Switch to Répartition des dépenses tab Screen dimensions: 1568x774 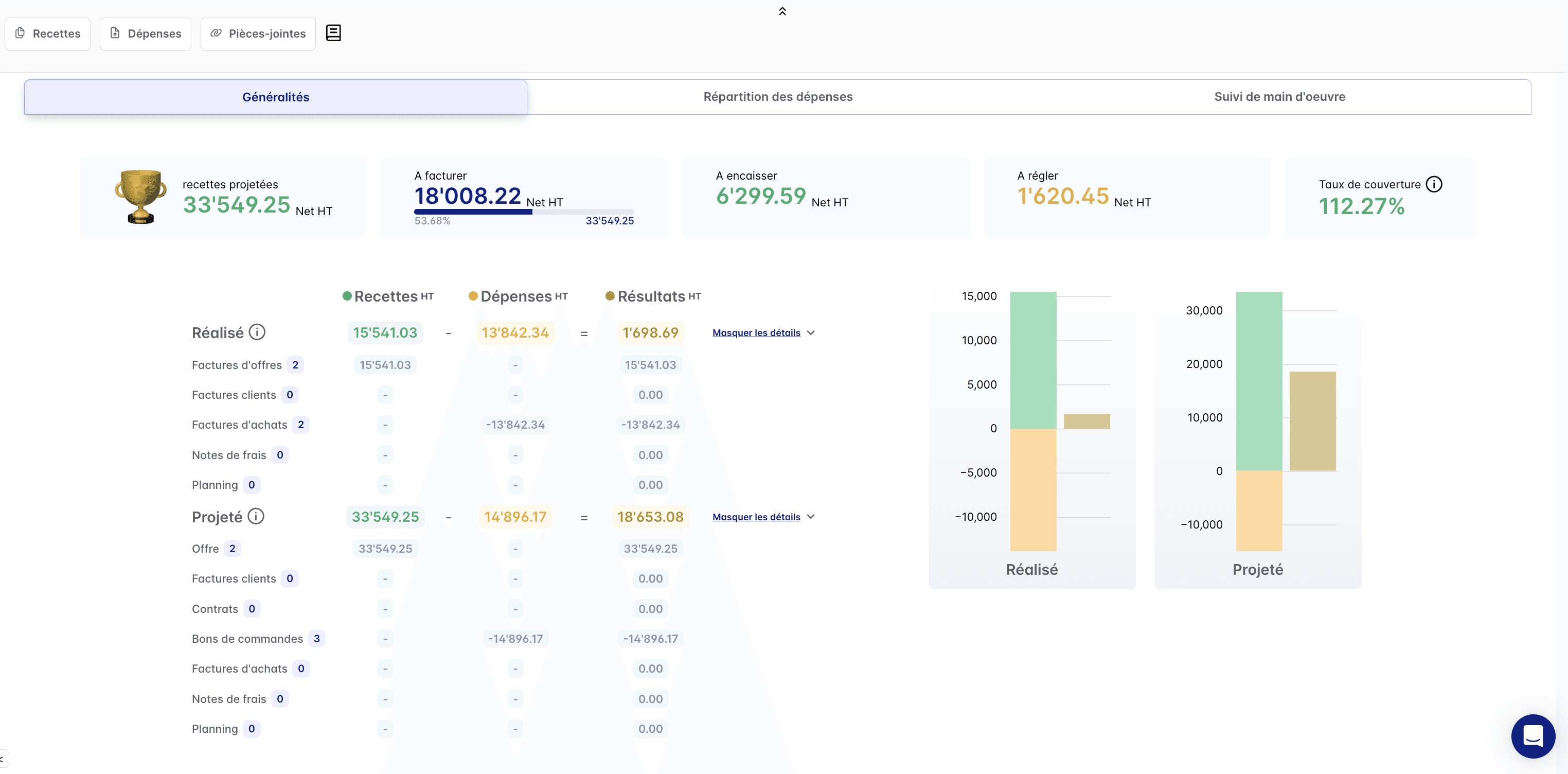(x=778, y=97)
